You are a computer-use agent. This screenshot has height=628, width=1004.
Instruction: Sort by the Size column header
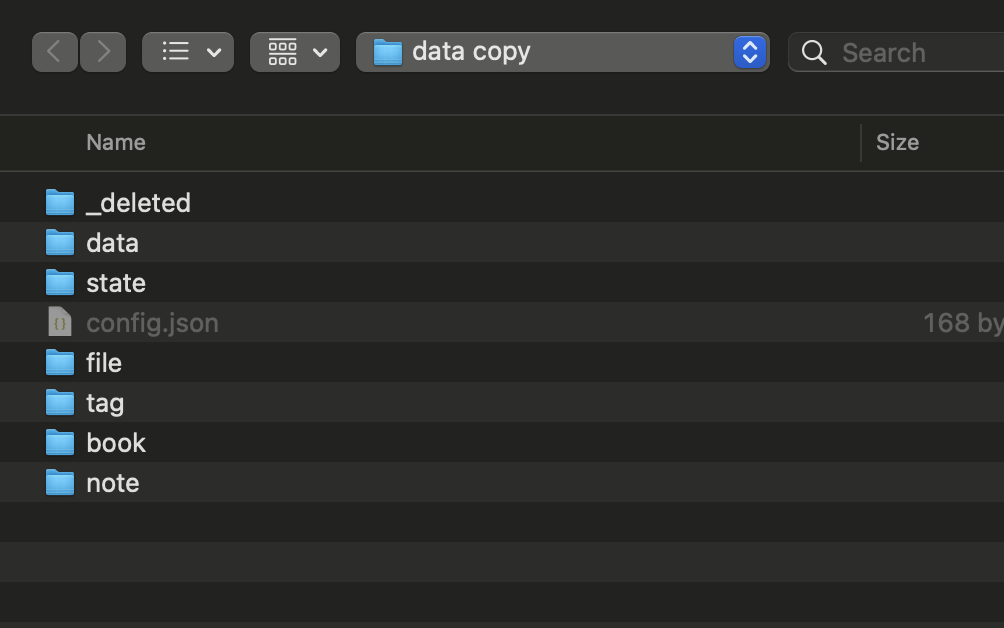[897, 142]
